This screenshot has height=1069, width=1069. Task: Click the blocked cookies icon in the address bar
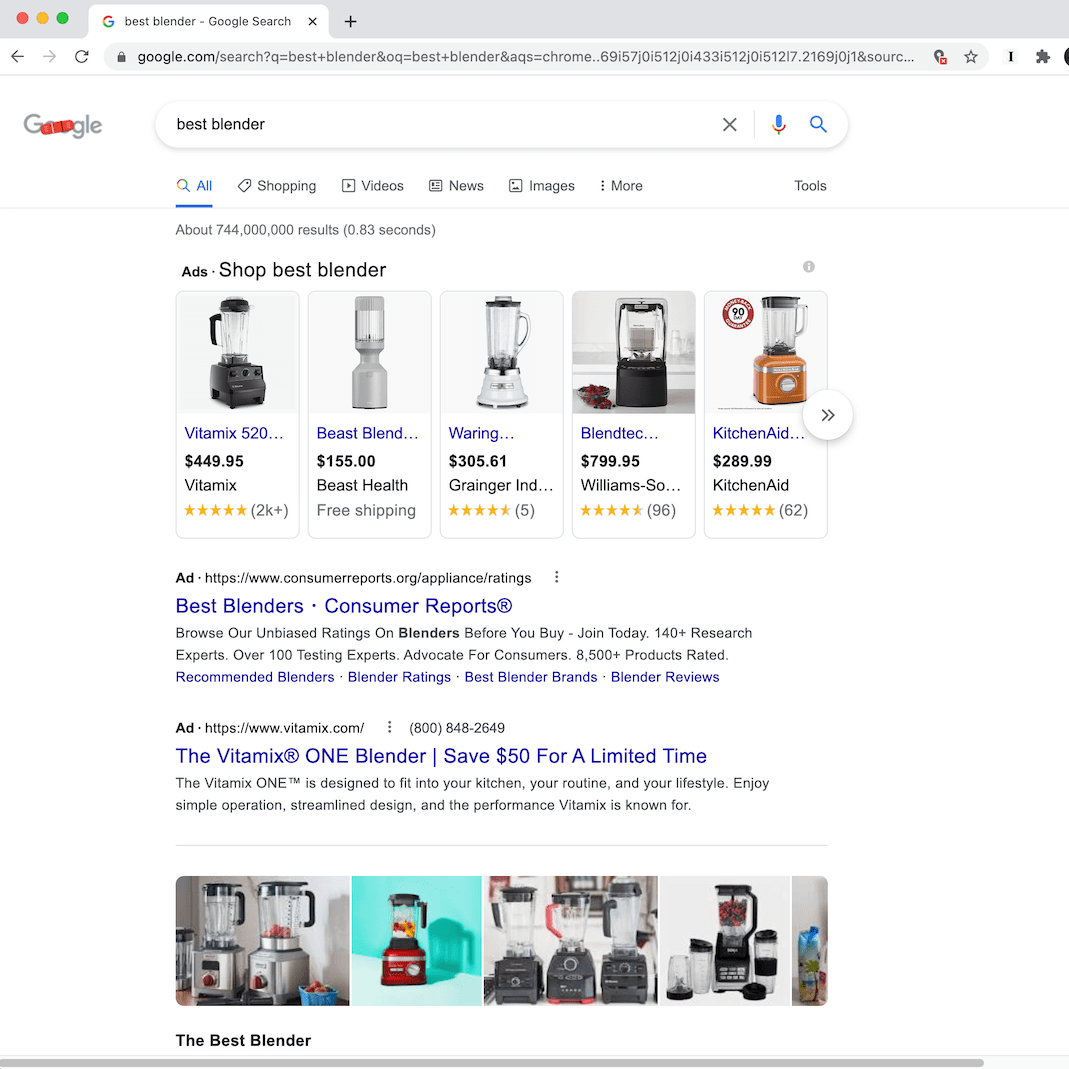[940, 57]
